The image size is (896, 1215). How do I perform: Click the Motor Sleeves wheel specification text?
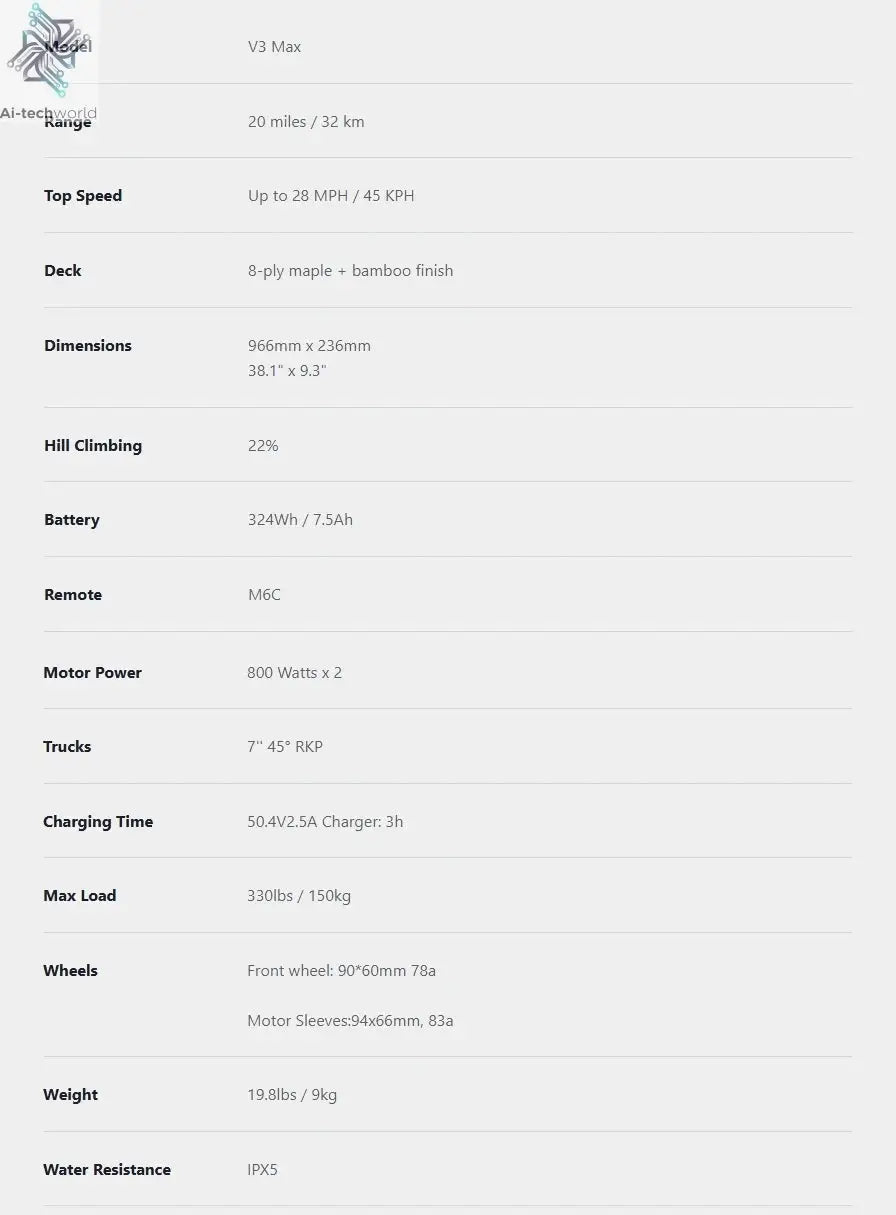point(350,1021)
